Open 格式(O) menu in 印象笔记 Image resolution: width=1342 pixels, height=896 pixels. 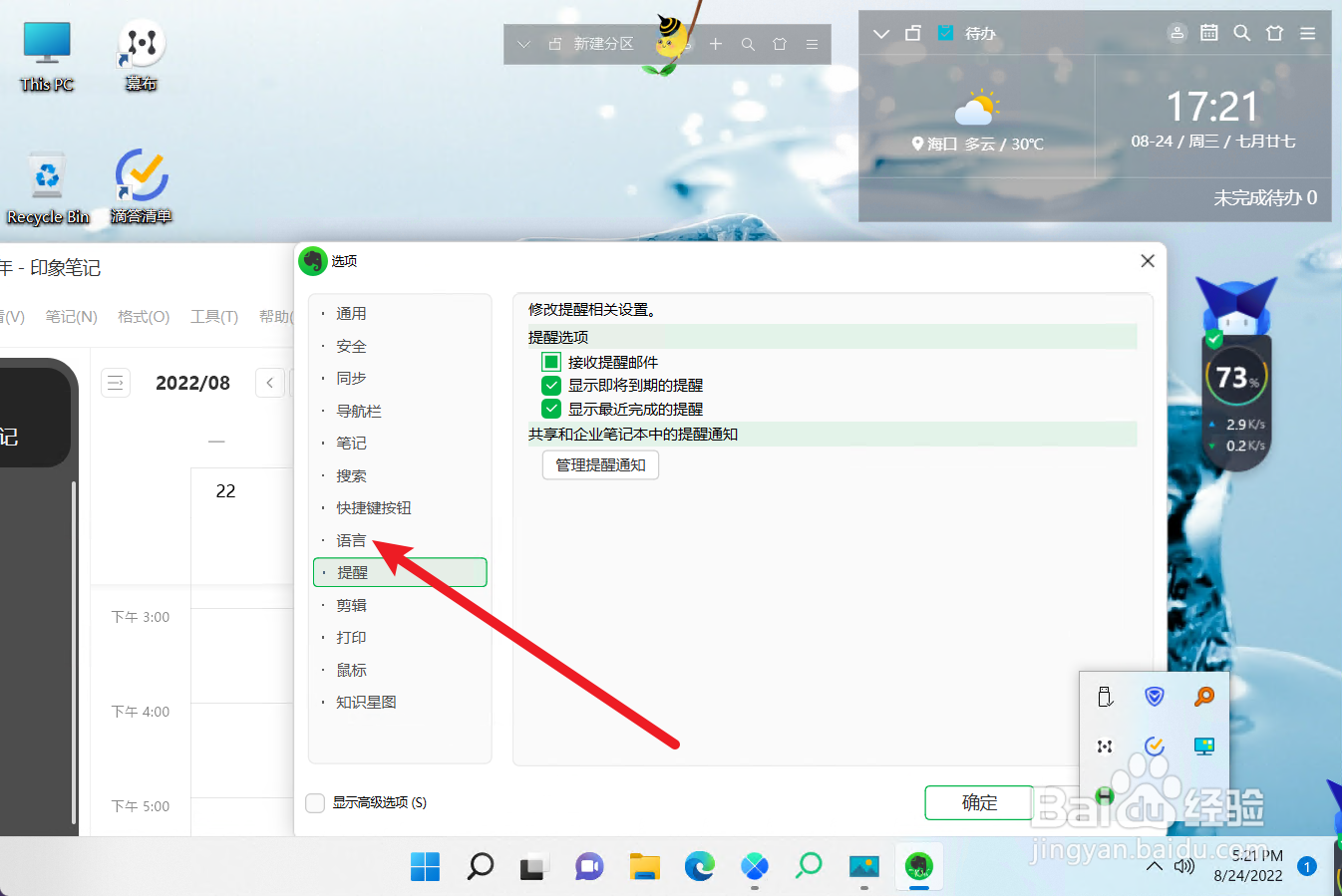(144, 316)
